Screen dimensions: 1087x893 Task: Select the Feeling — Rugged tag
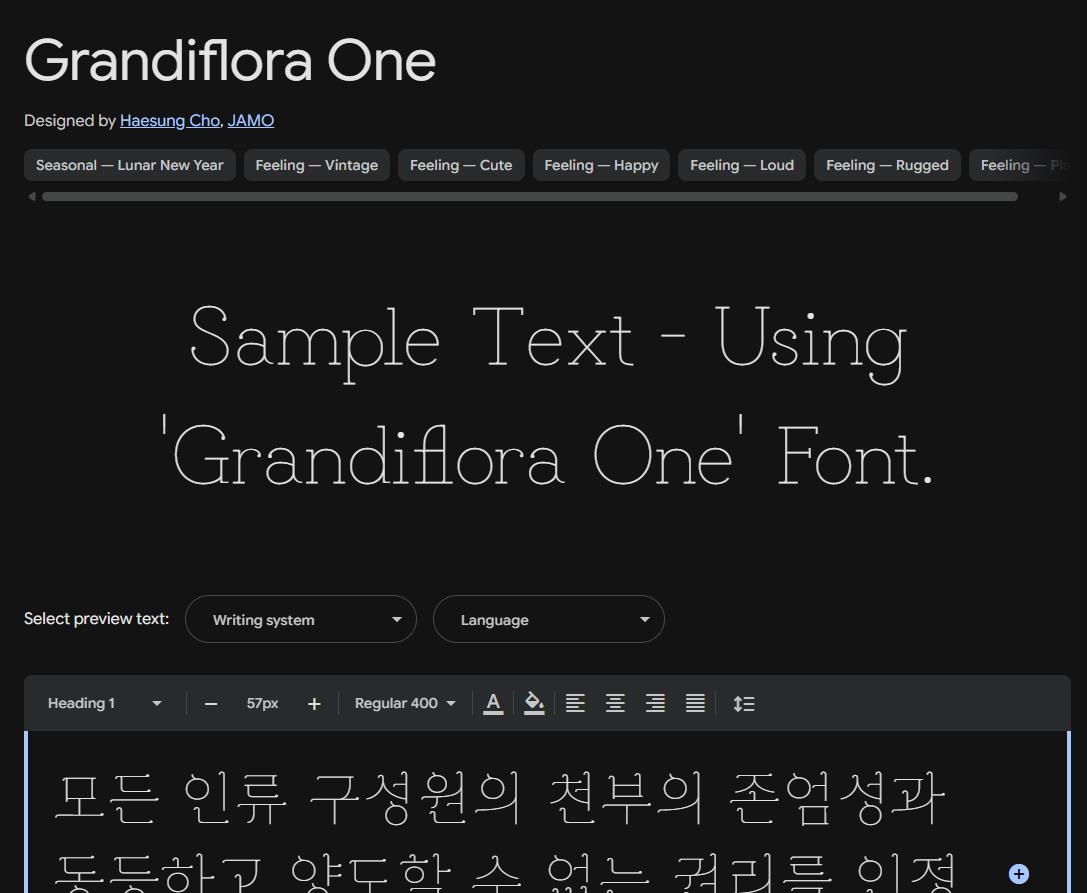click(887, 165)
